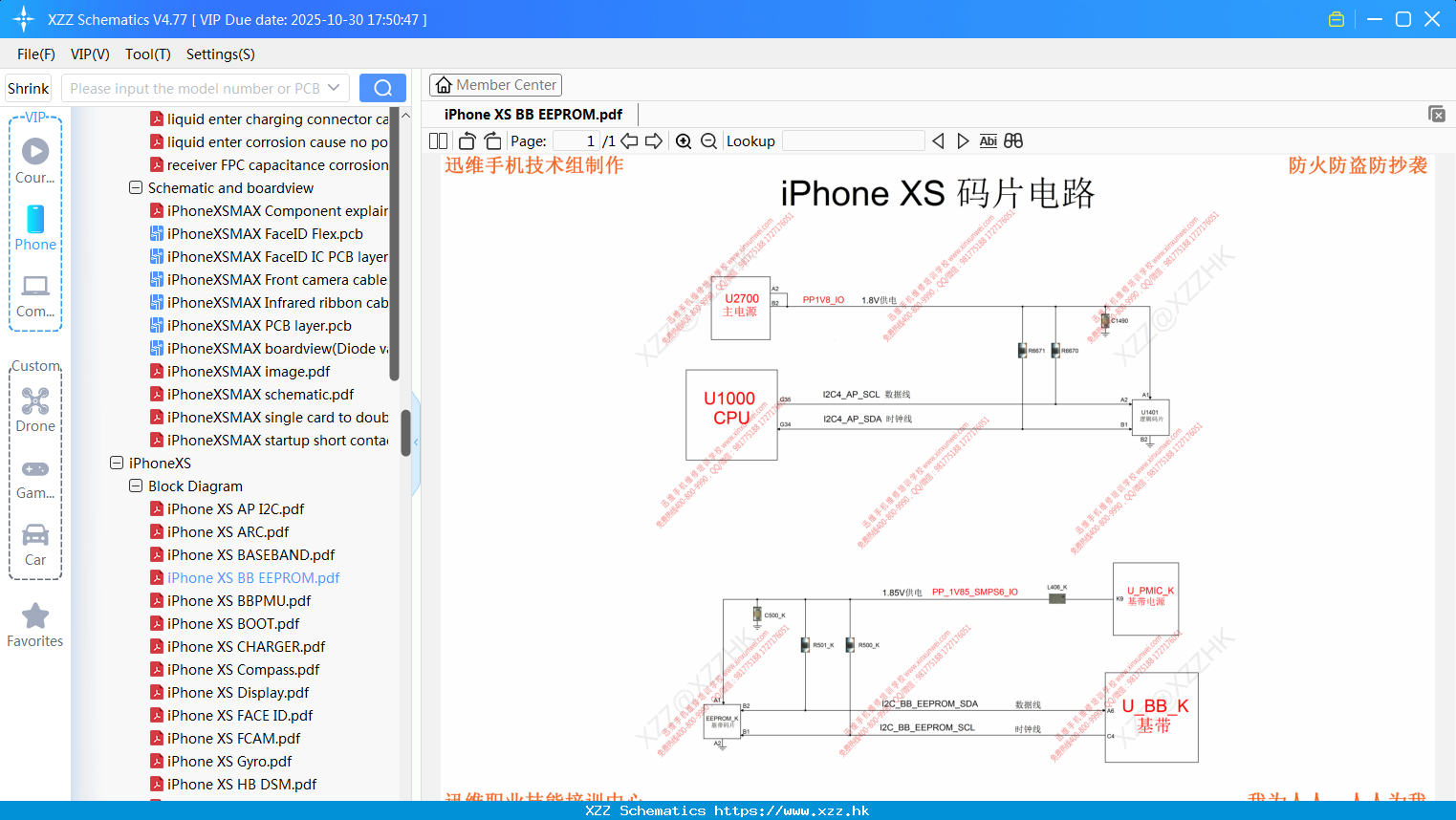Click the blue search button
The width and height of the screenshot is (1456, 820).
(382, 88)
